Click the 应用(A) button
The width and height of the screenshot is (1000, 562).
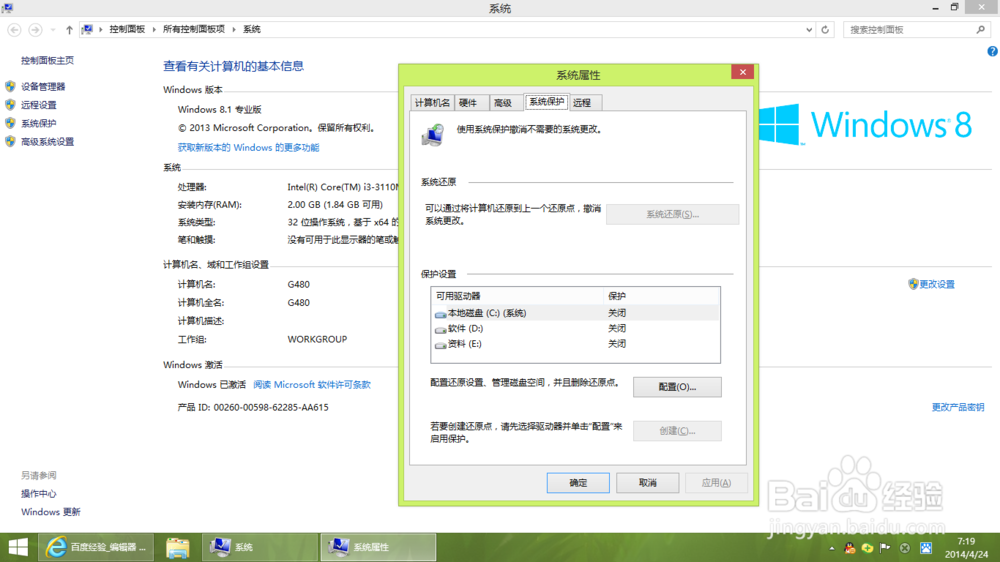[x=716, y=483]
